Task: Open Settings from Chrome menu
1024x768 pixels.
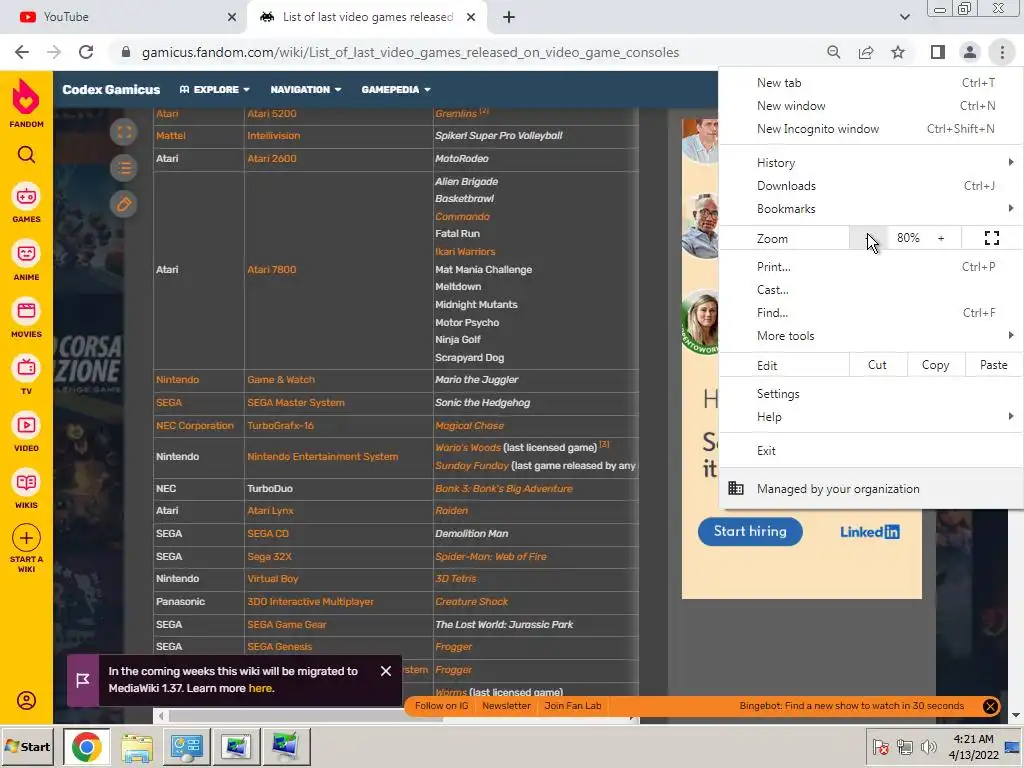Action: click(x=871, y=394)
